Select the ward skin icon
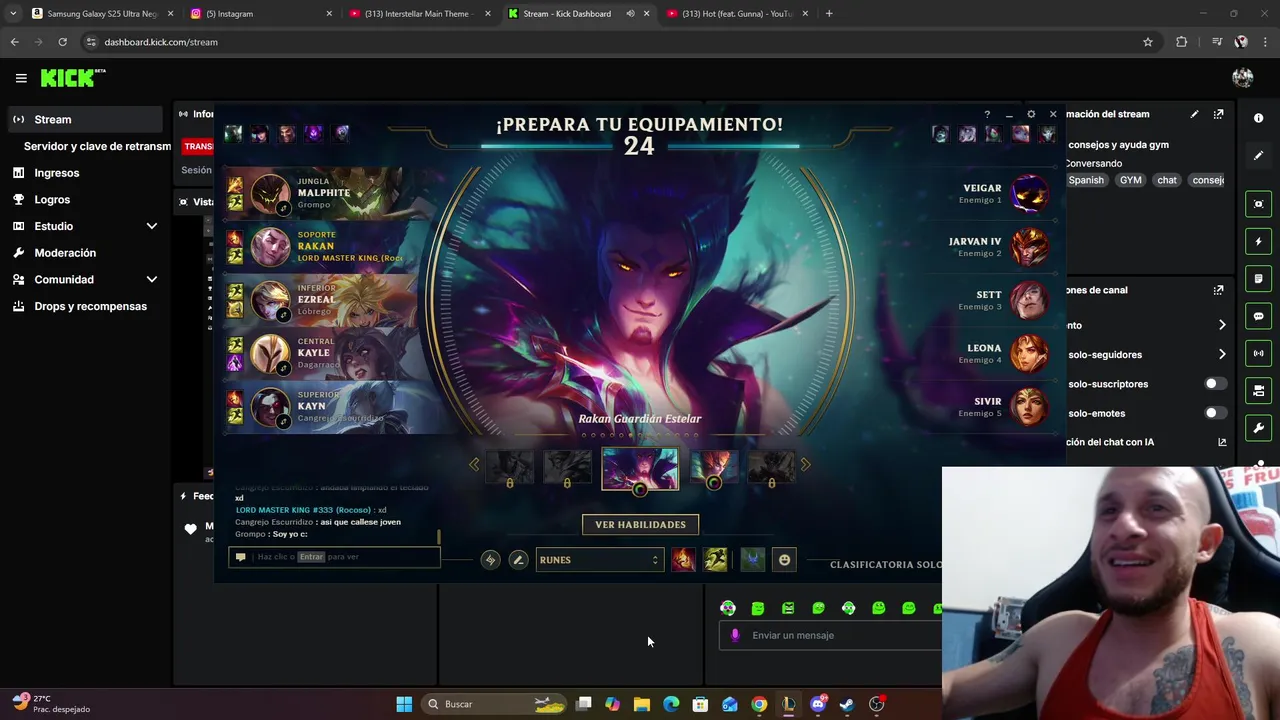 (x=753, y=560)
